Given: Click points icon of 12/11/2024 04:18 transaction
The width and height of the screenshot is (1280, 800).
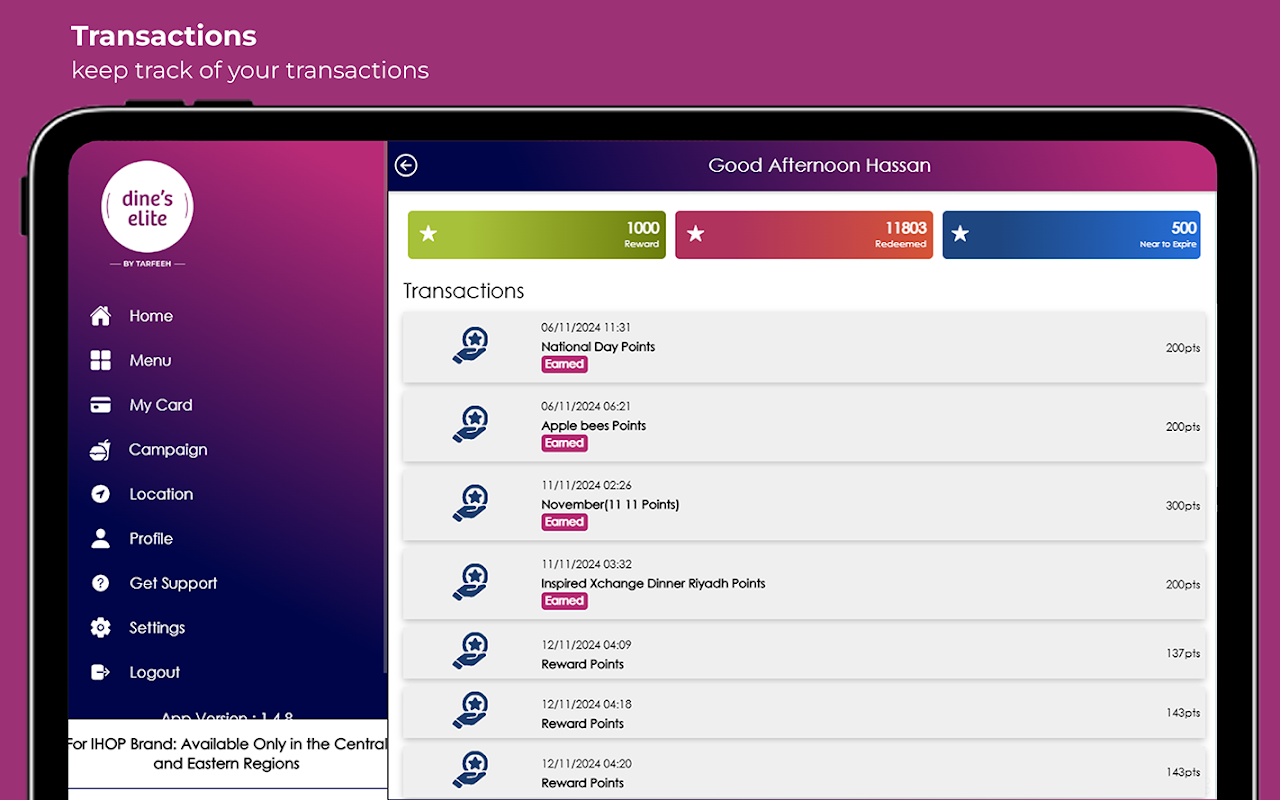Looking at the screenshot, I should pos(471,711).
